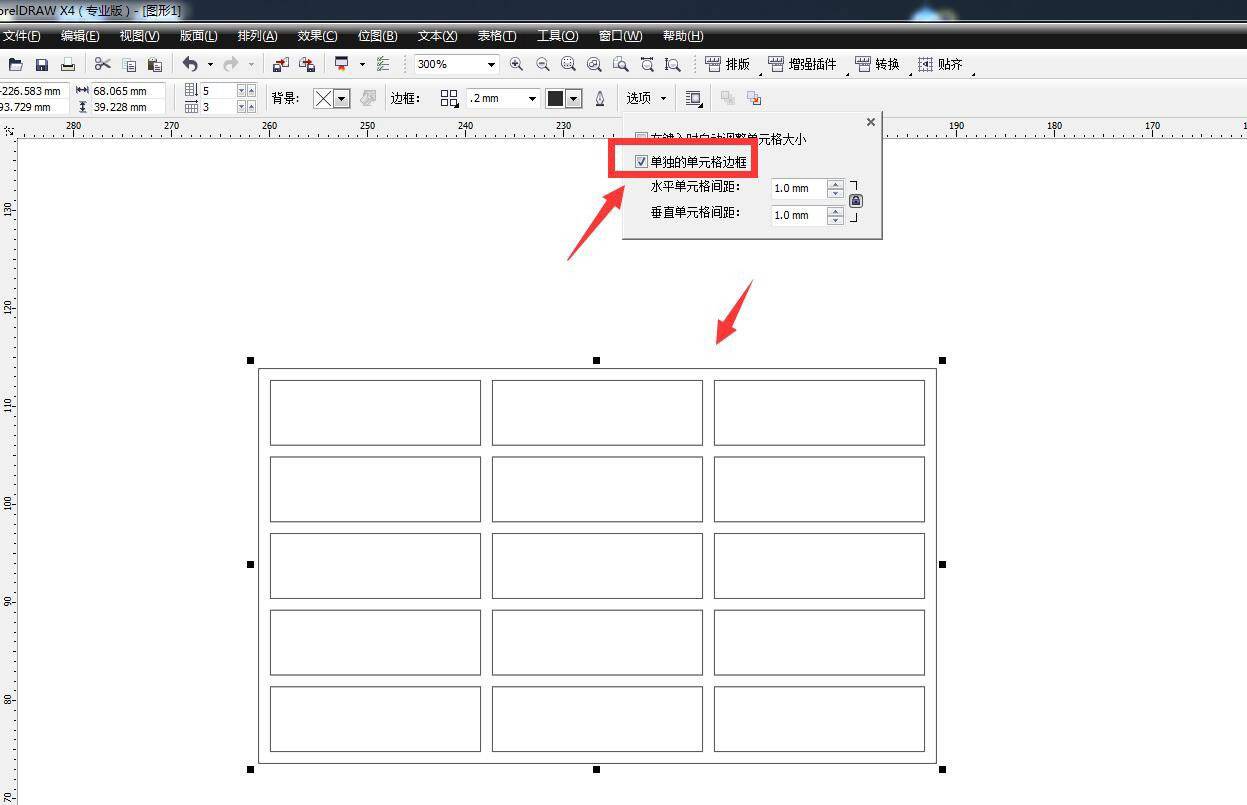Click the Save disk icon
1247x805 pixels.
click(x=42, y=64)
